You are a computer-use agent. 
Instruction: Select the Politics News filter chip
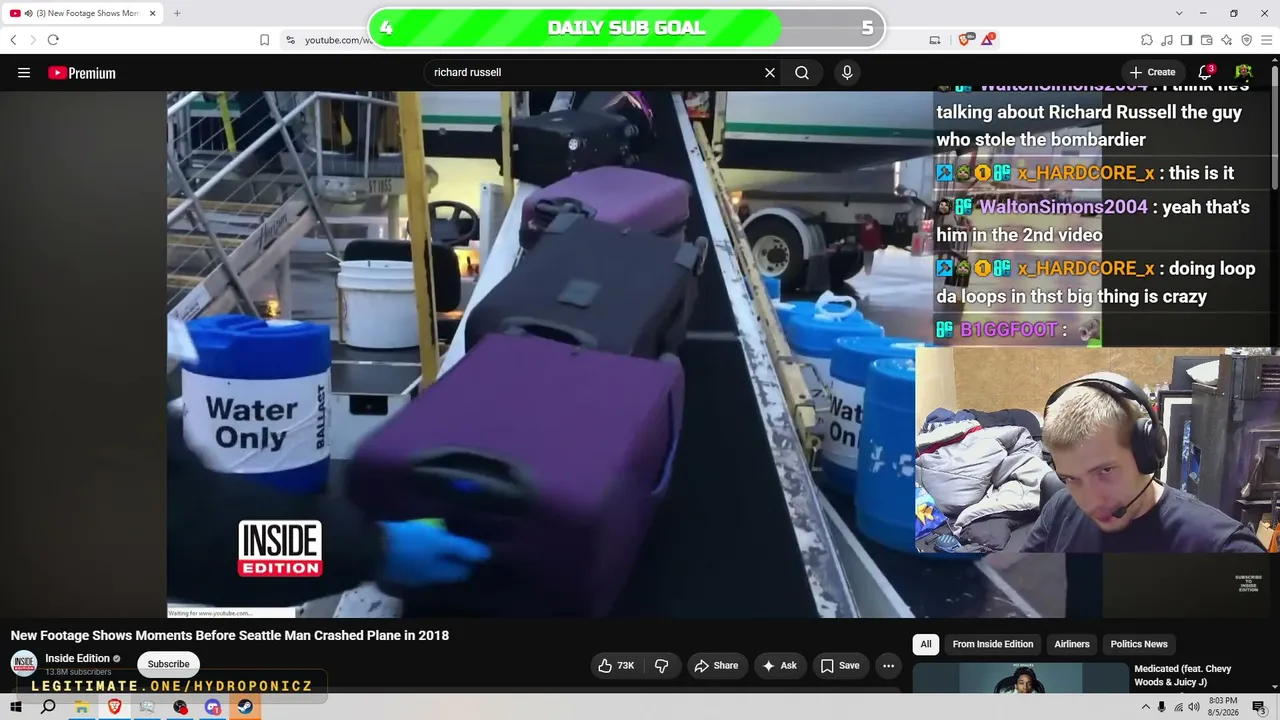1139,644
